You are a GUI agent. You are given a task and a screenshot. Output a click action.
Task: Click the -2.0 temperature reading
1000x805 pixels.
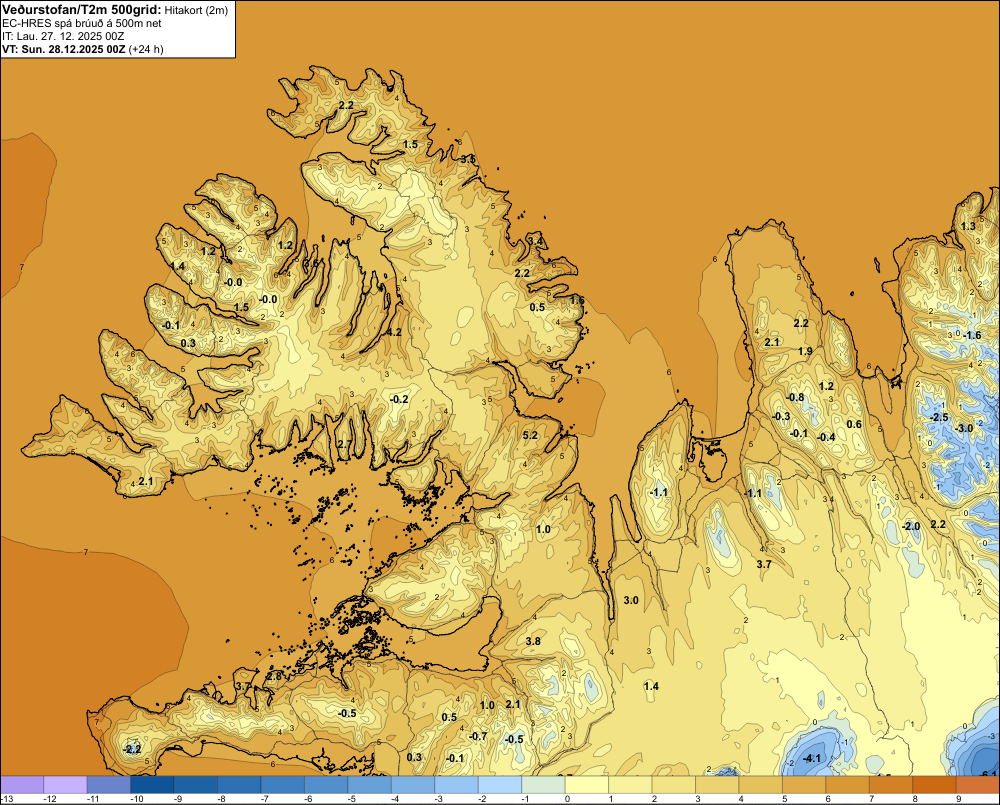click(x=911, y=526)
